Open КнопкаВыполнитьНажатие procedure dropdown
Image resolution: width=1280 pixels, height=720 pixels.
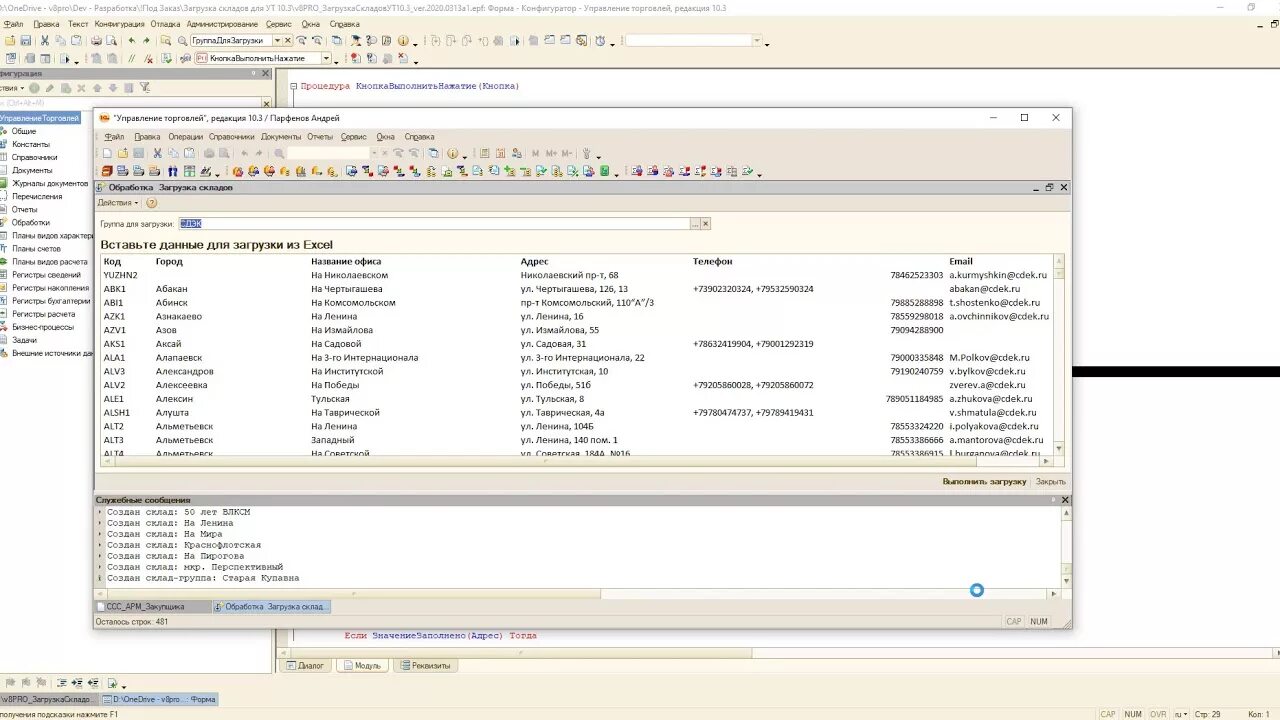(326, 59)
